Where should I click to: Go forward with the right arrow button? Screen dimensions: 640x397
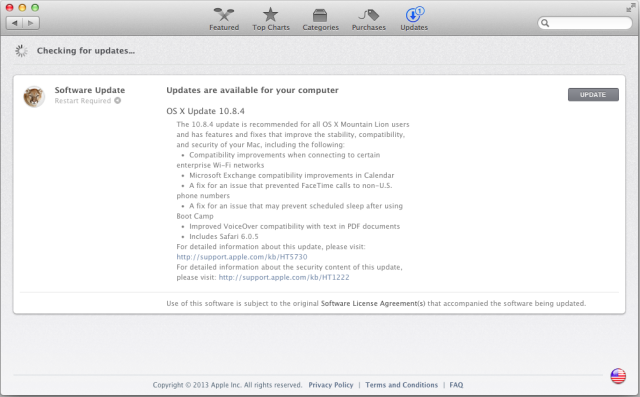(x=31, y=23)
